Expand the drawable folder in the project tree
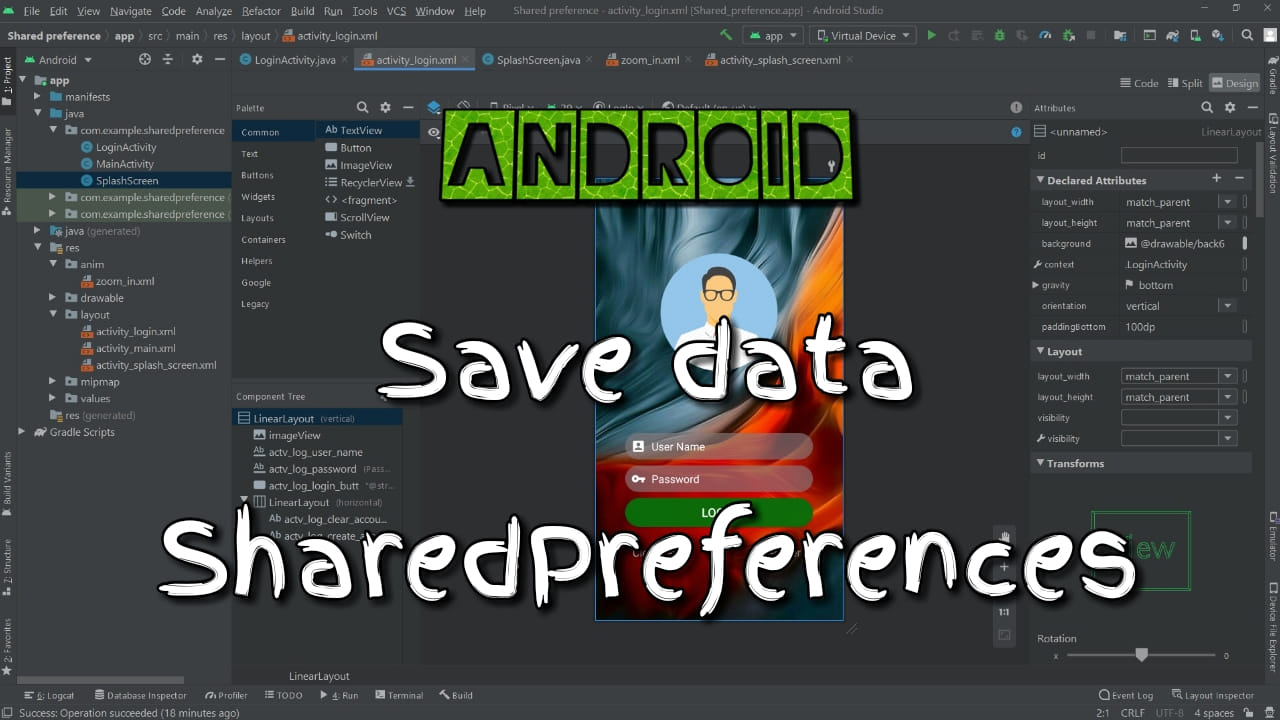The width and height of the screenshot is (1280, 720). [53, 298]
